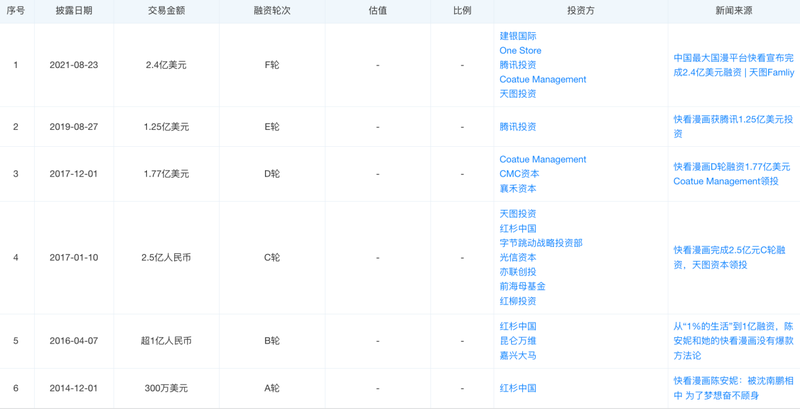Click the 1.77亿美元 amount cell
Screen dimensions: 800x409
pos(166,174)
